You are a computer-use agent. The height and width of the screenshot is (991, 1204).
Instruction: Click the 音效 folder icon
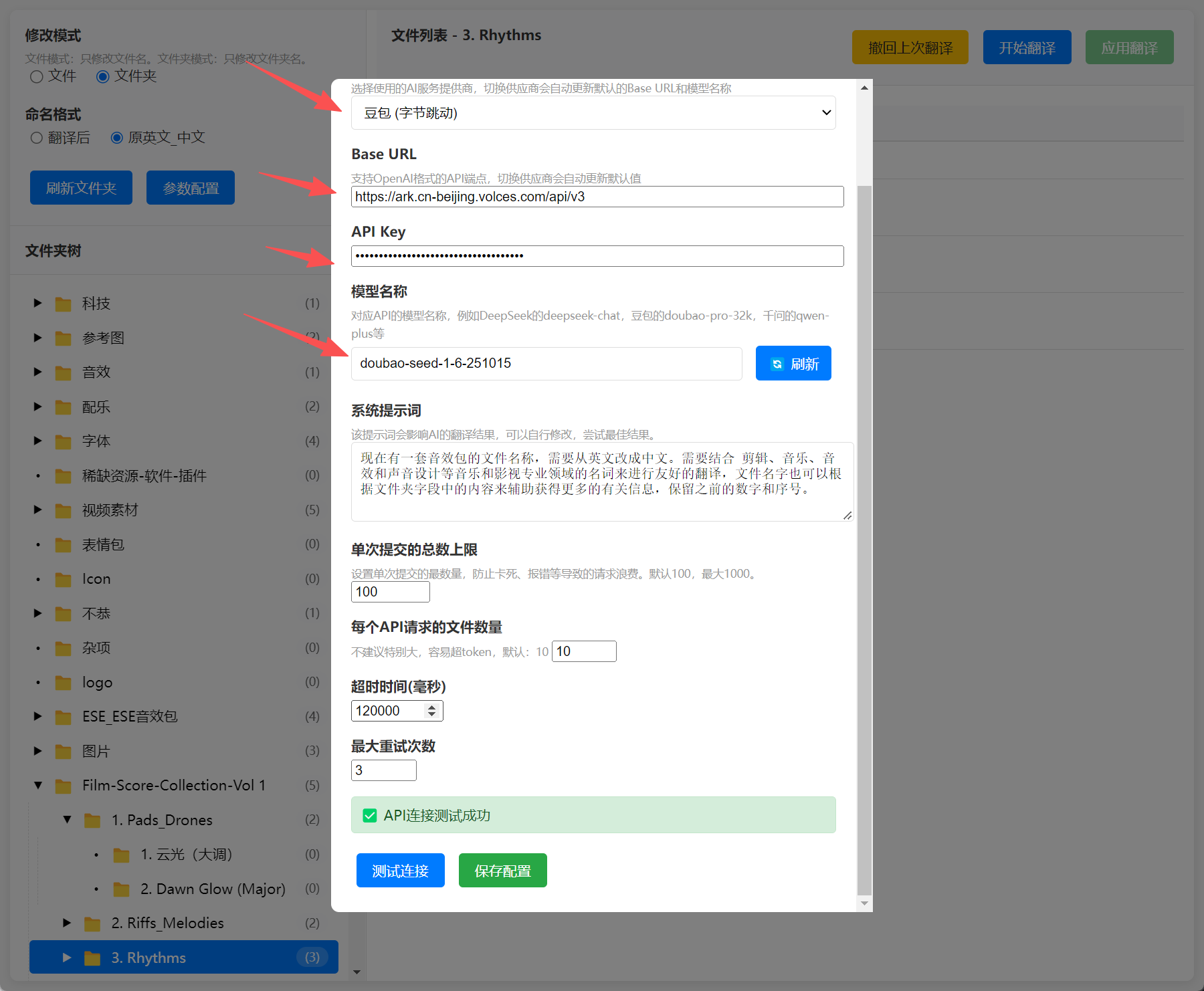64,373
